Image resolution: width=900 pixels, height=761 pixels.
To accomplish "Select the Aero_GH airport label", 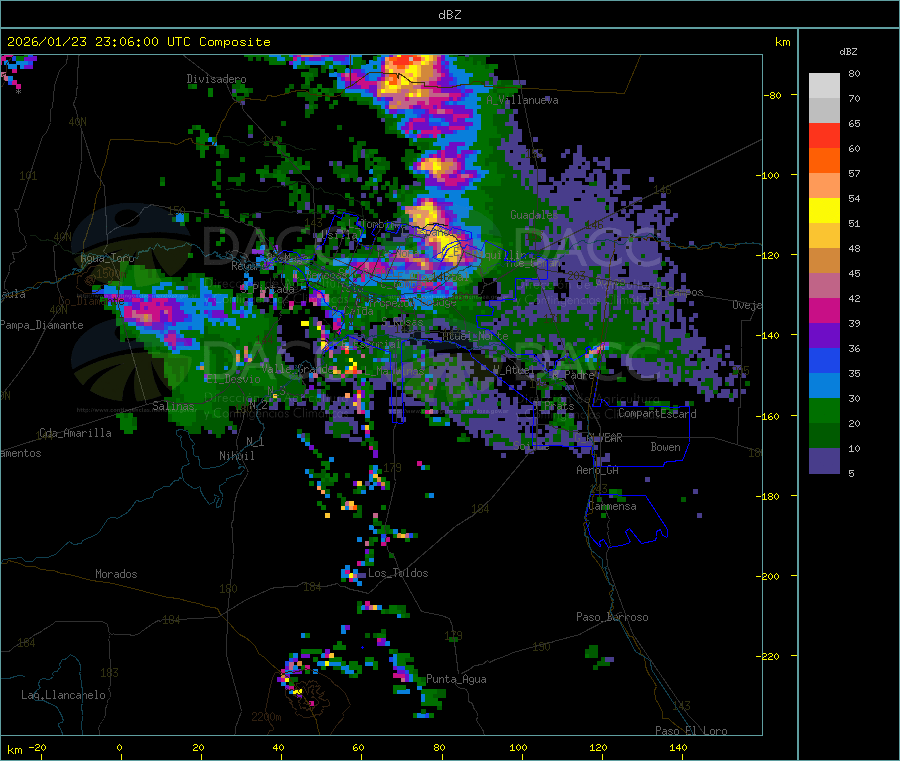I will click(x=598, y=470).
